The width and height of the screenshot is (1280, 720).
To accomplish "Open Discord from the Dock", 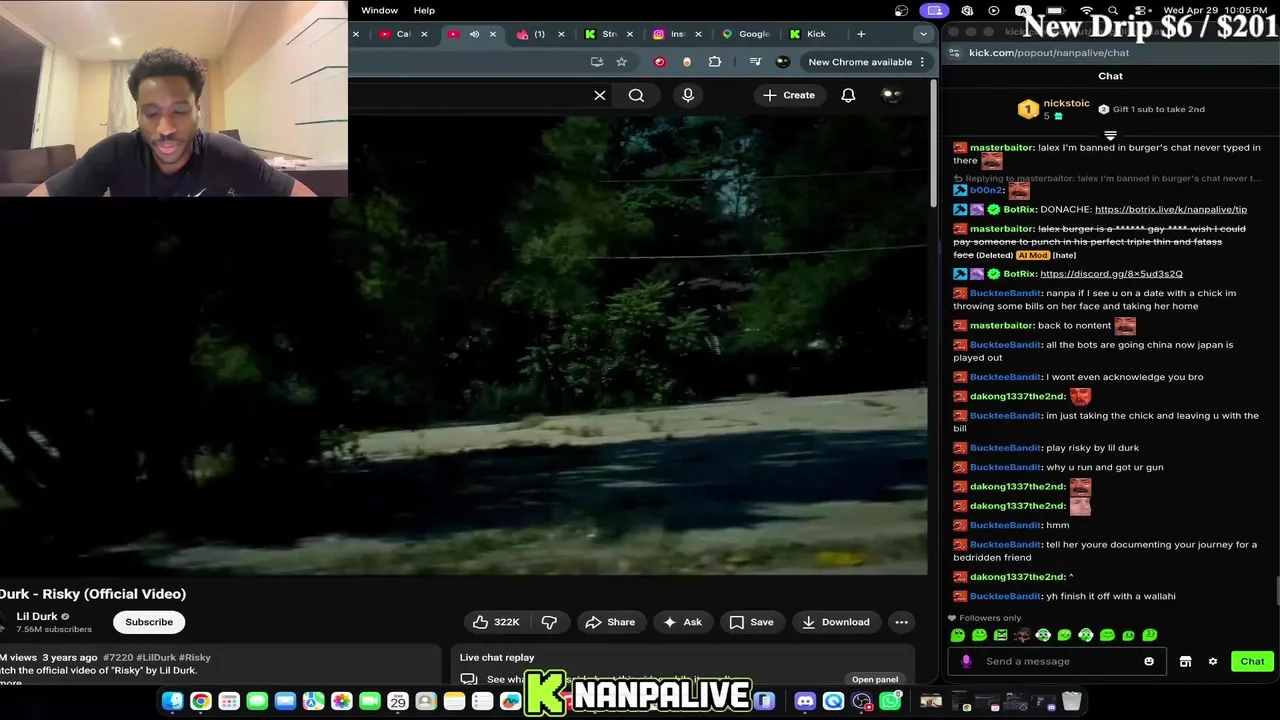I will pyautogui.click(x=805, y=701).
